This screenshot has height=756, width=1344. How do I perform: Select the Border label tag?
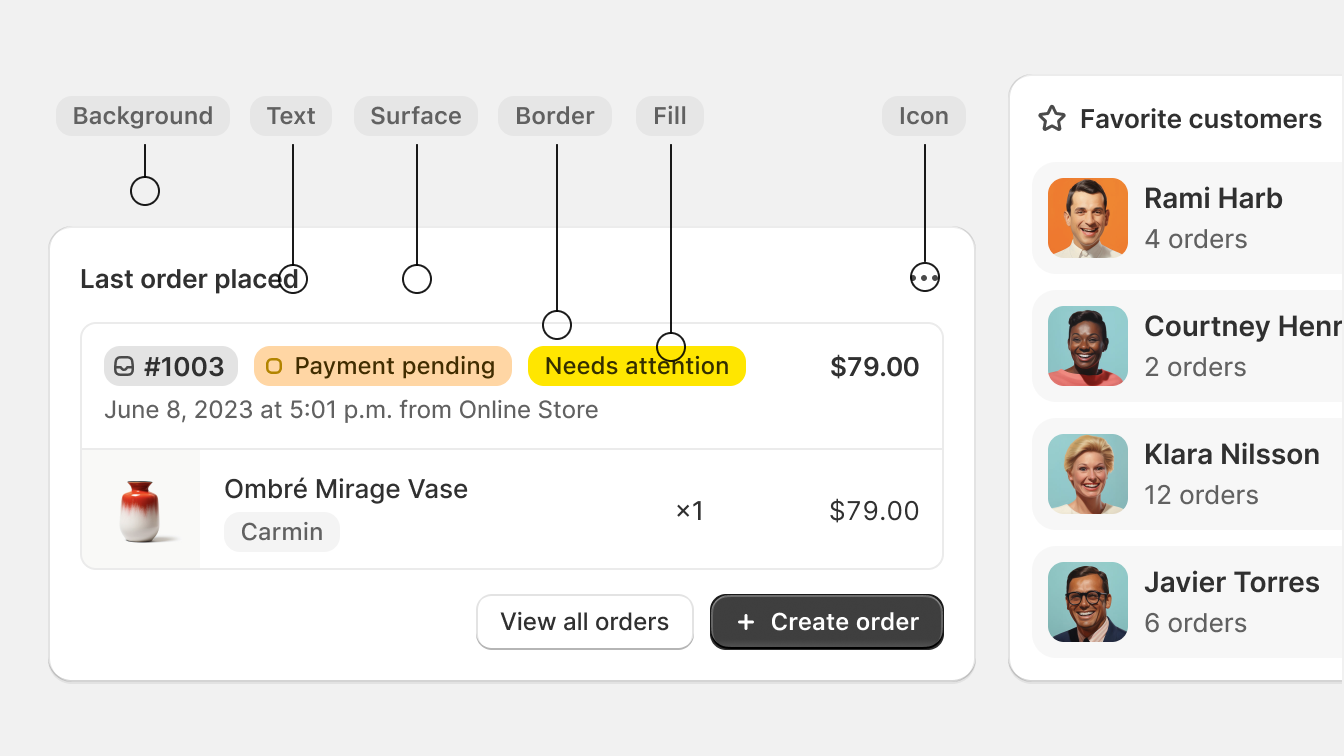(555, 116)
